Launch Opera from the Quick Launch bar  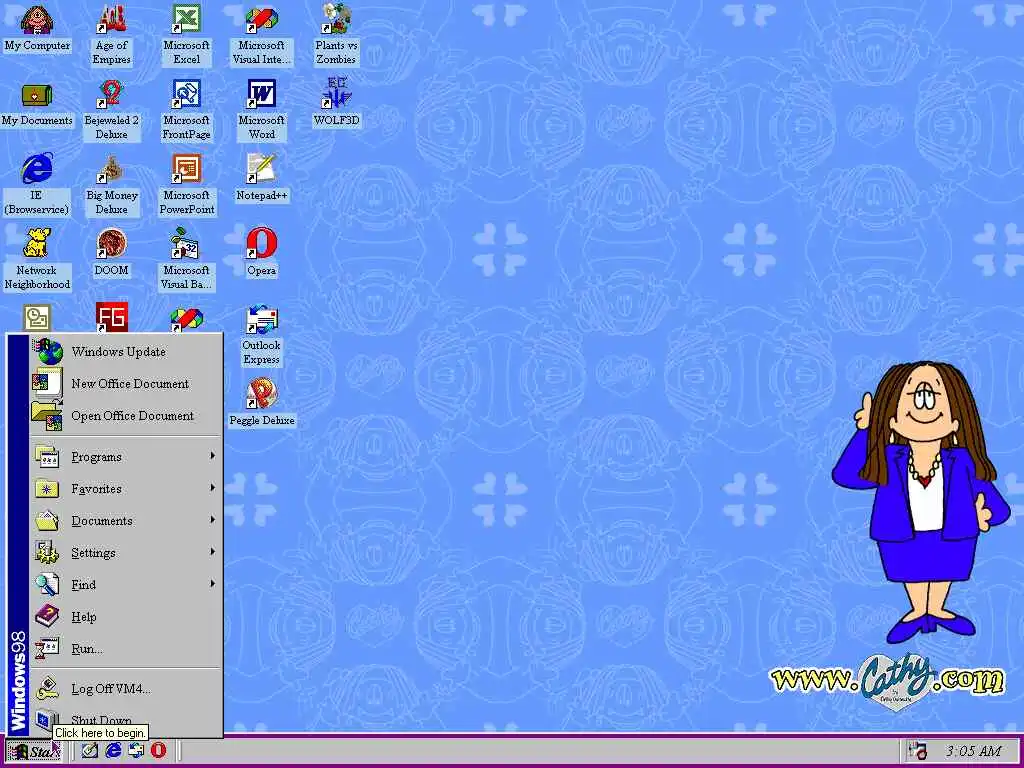pyautogui.click(x=159, y=750)
